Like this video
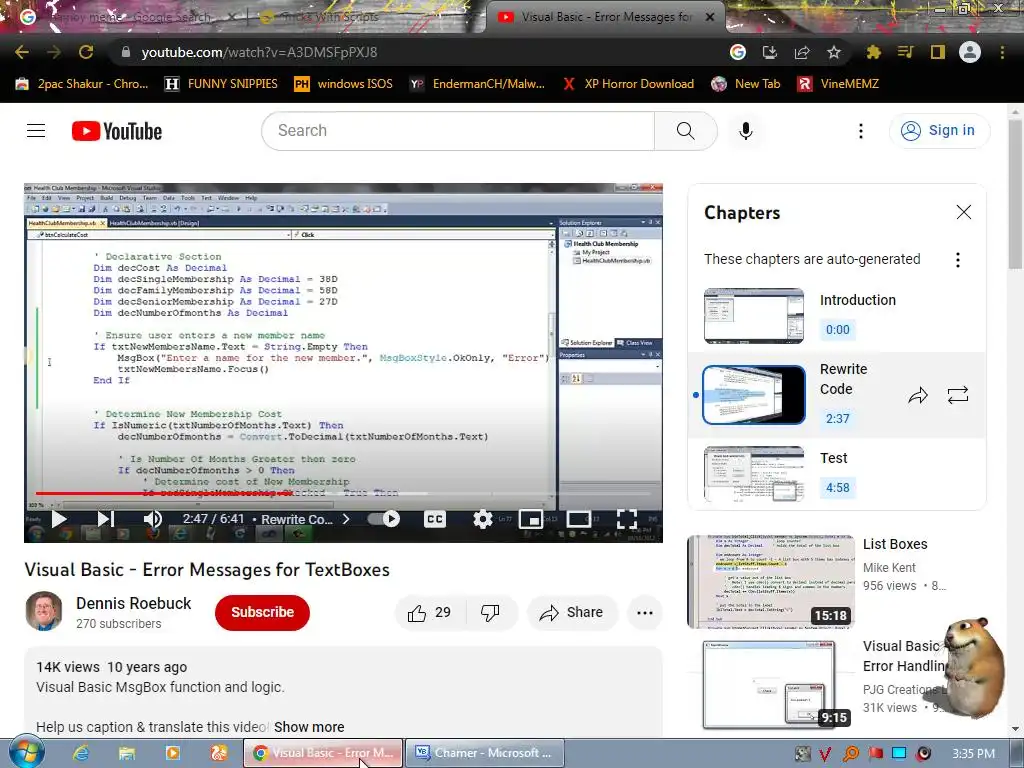This screenshot has height=768, width=1024. 430,613
